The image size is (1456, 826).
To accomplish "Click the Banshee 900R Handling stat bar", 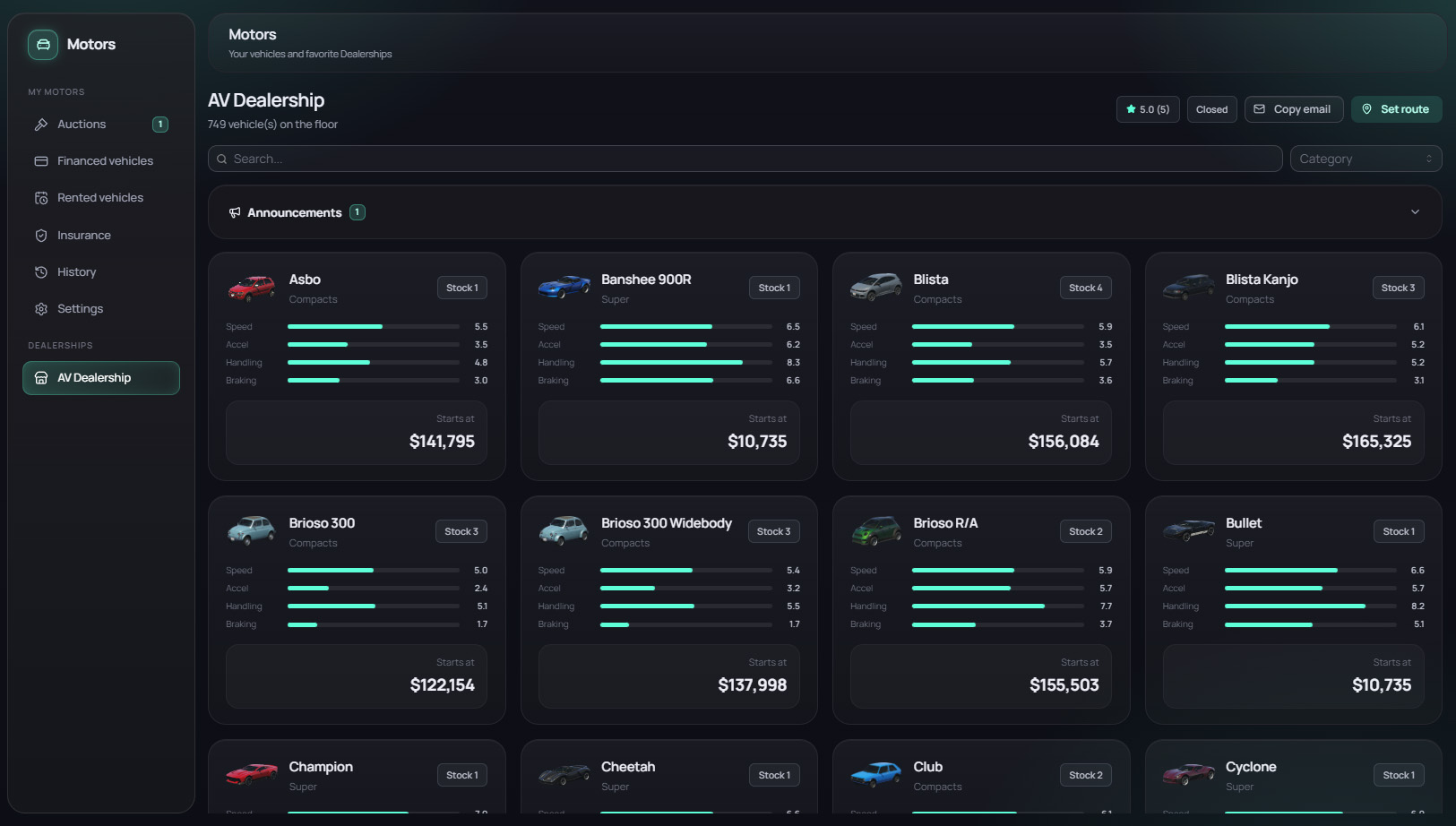I will tap(686, 363).
